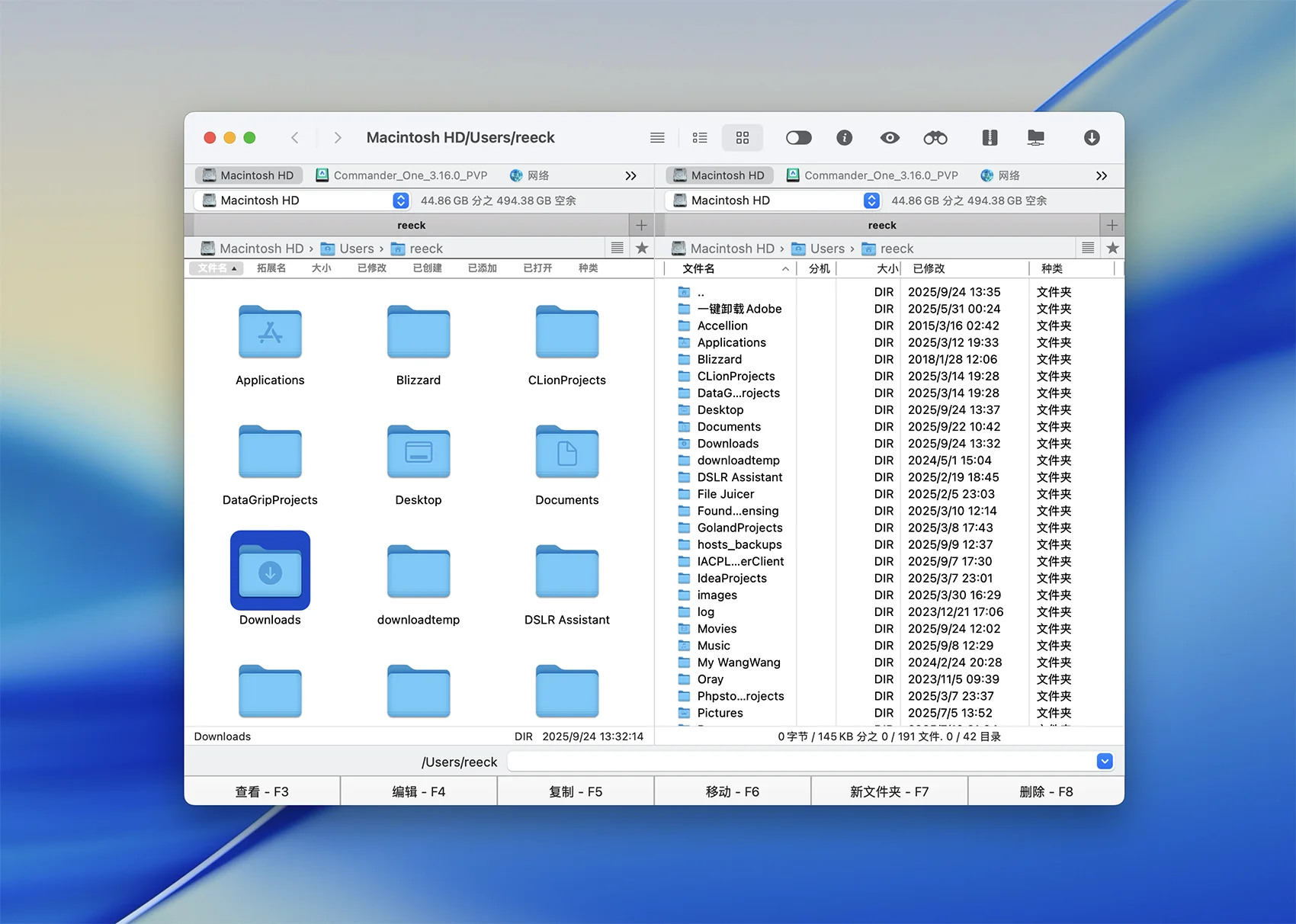Open search with binoculars icon
Screen dimensions: 1296x924
935,138
